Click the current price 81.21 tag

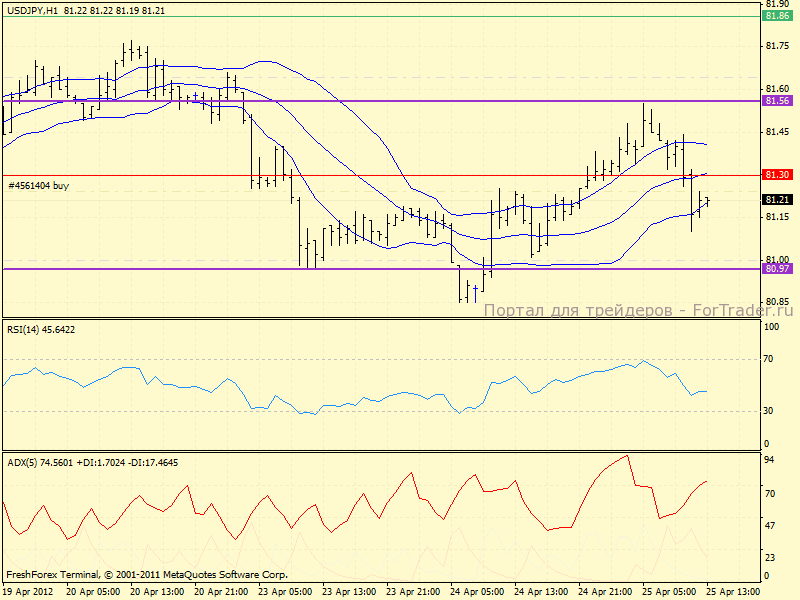click(778, 200)
